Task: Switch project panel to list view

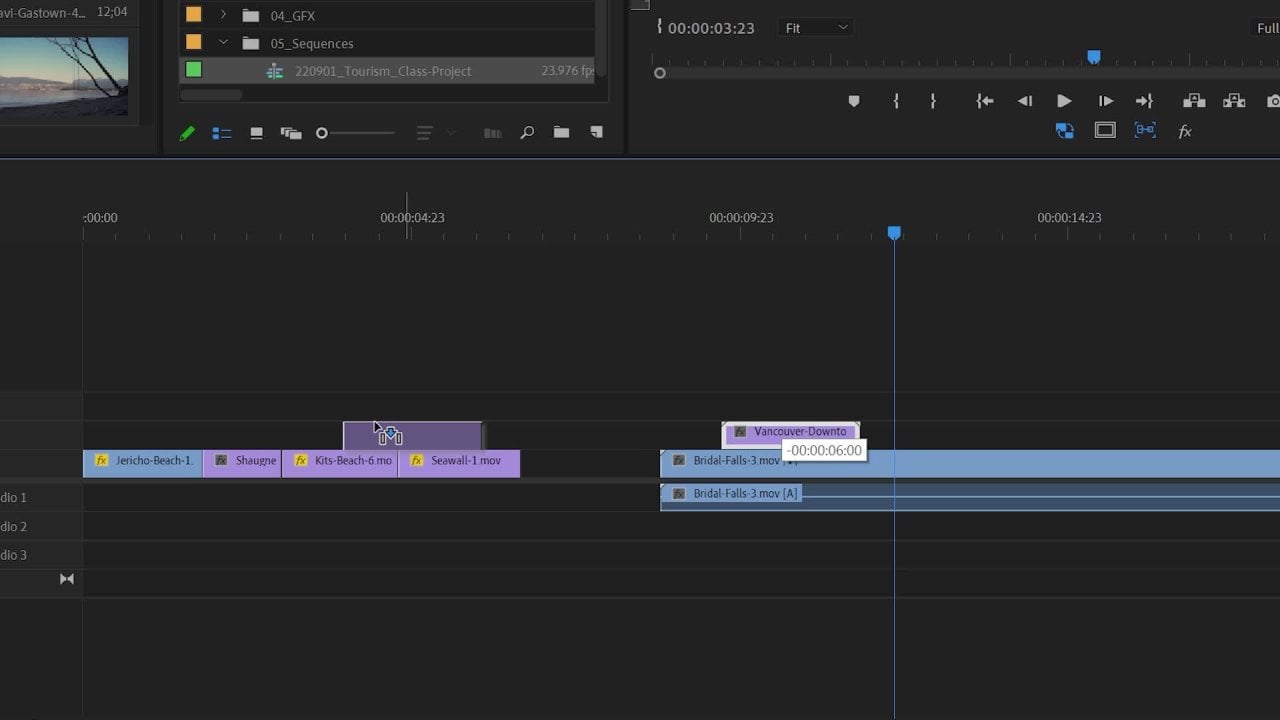Action: click(x=222, y=133)
